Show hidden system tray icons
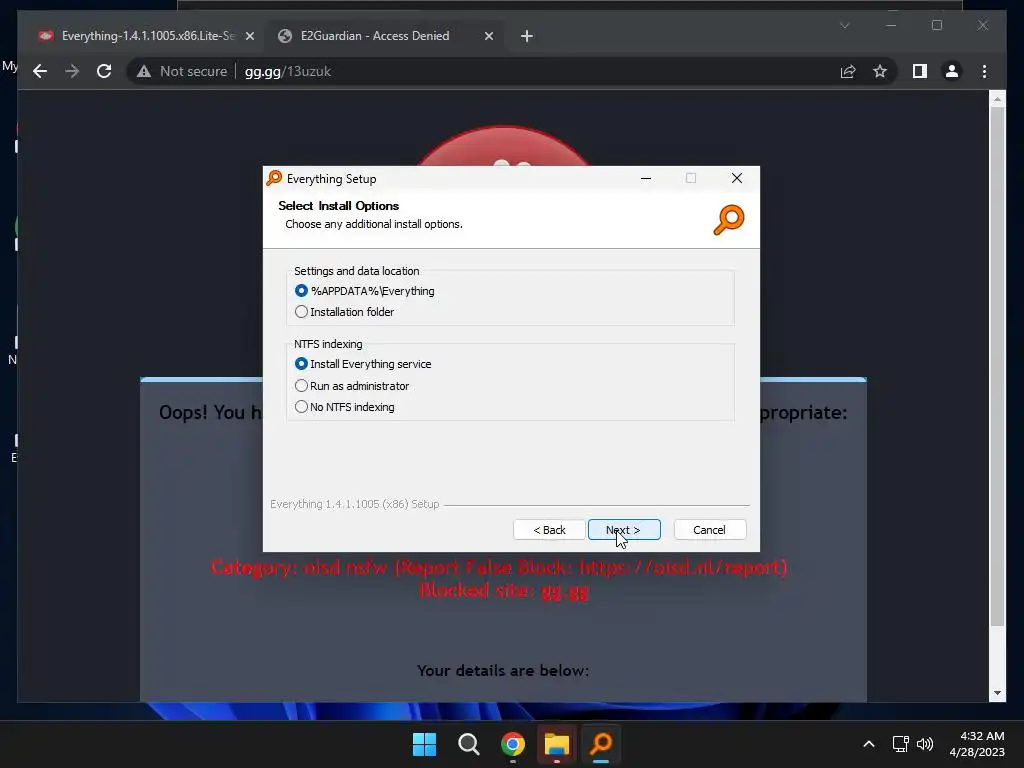The width and height of the screenshot is (1024, 768). pos(869,744)
